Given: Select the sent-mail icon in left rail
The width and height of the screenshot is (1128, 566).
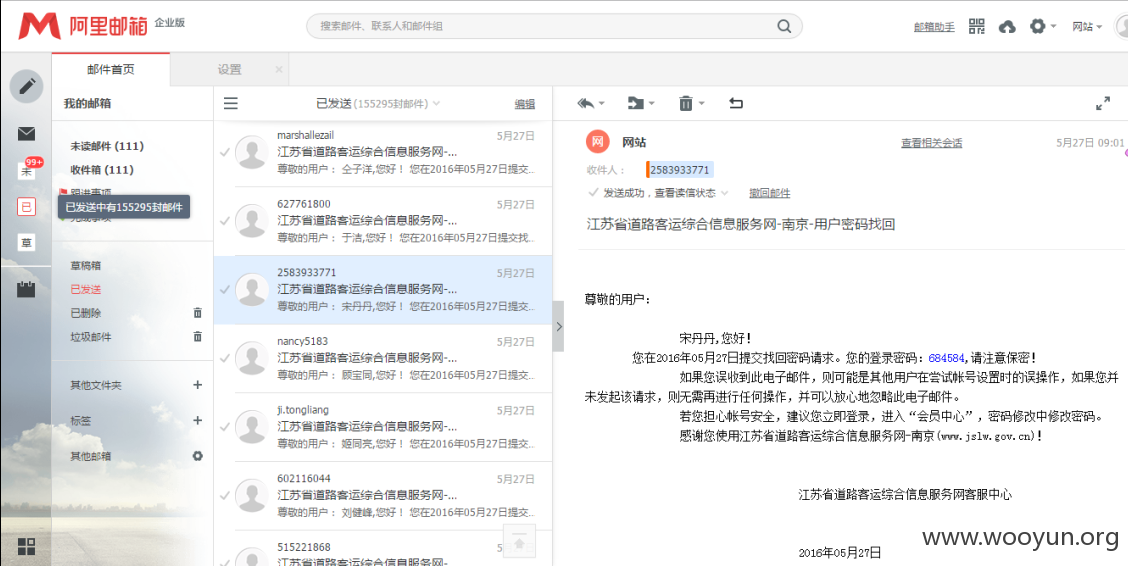Looking at the screenshot, I should point(27,207).
